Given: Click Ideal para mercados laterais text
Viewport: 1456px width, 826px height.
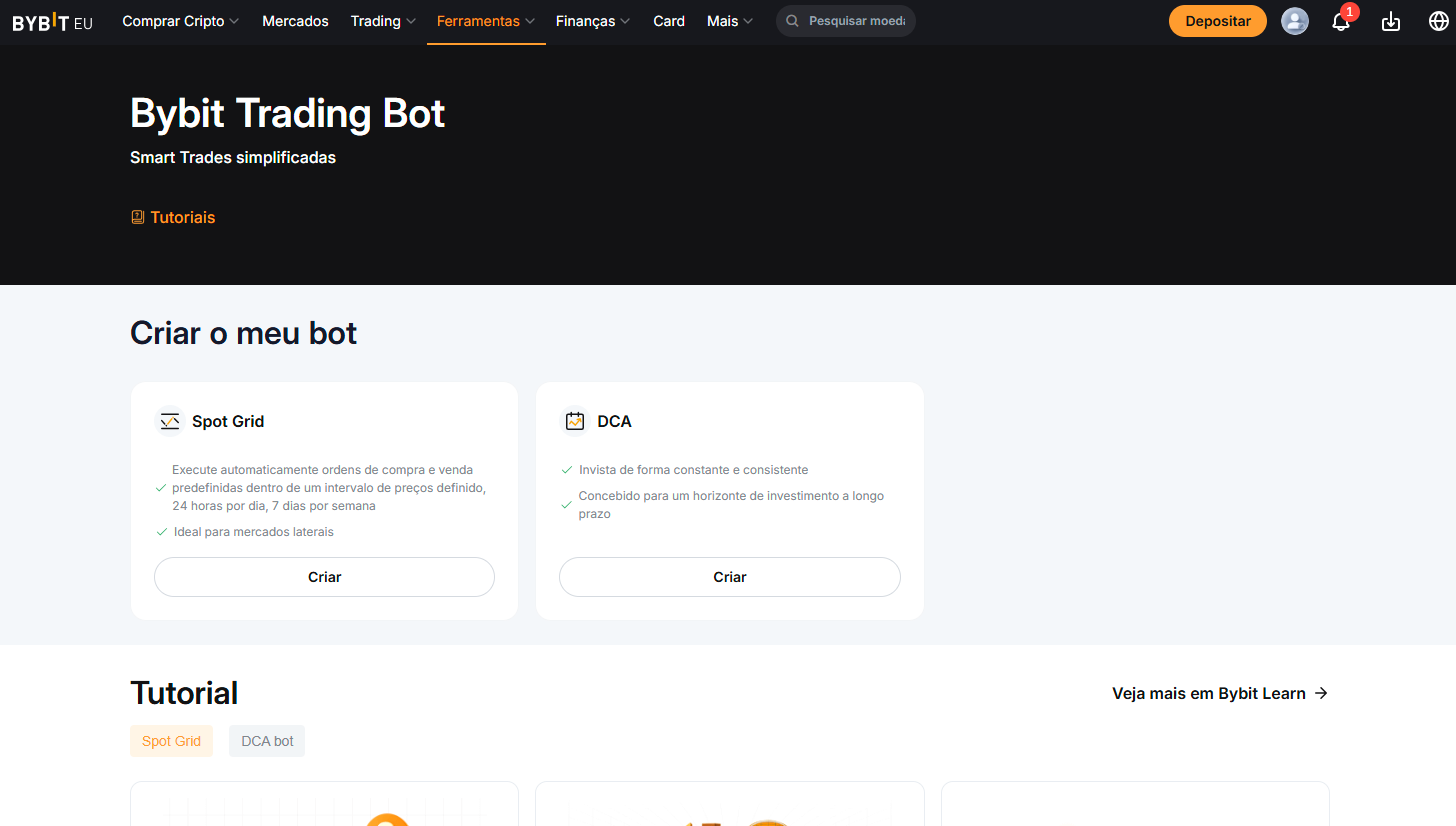Looking at the screenshot, I should (x=254, y=532).
